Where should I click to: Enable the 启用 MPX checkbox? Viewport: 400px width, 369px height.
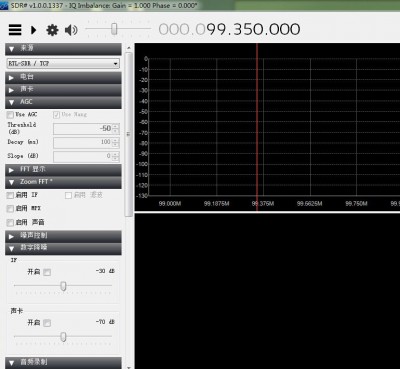[x=10, y=209]
